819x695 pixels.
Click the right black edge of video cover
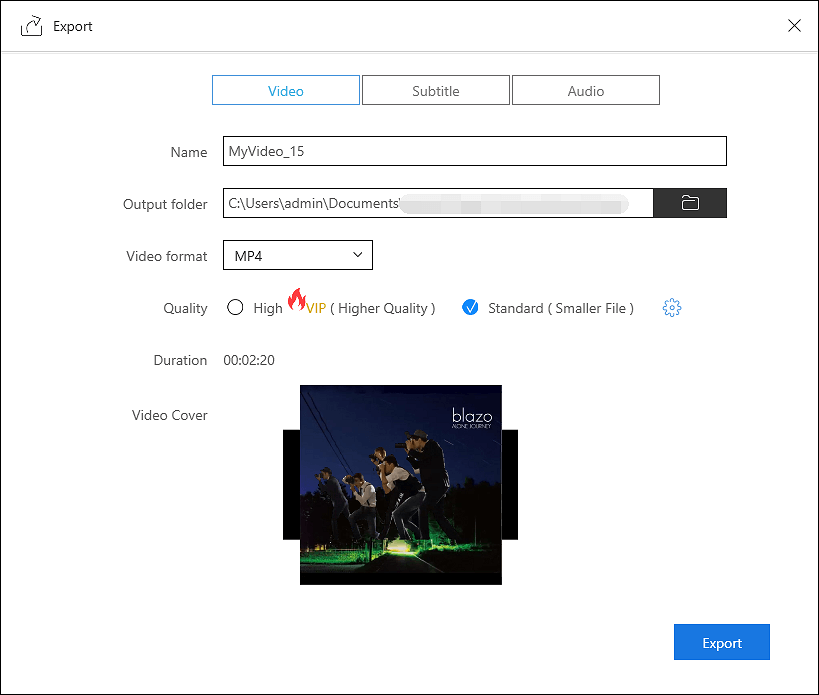point(510,485)
